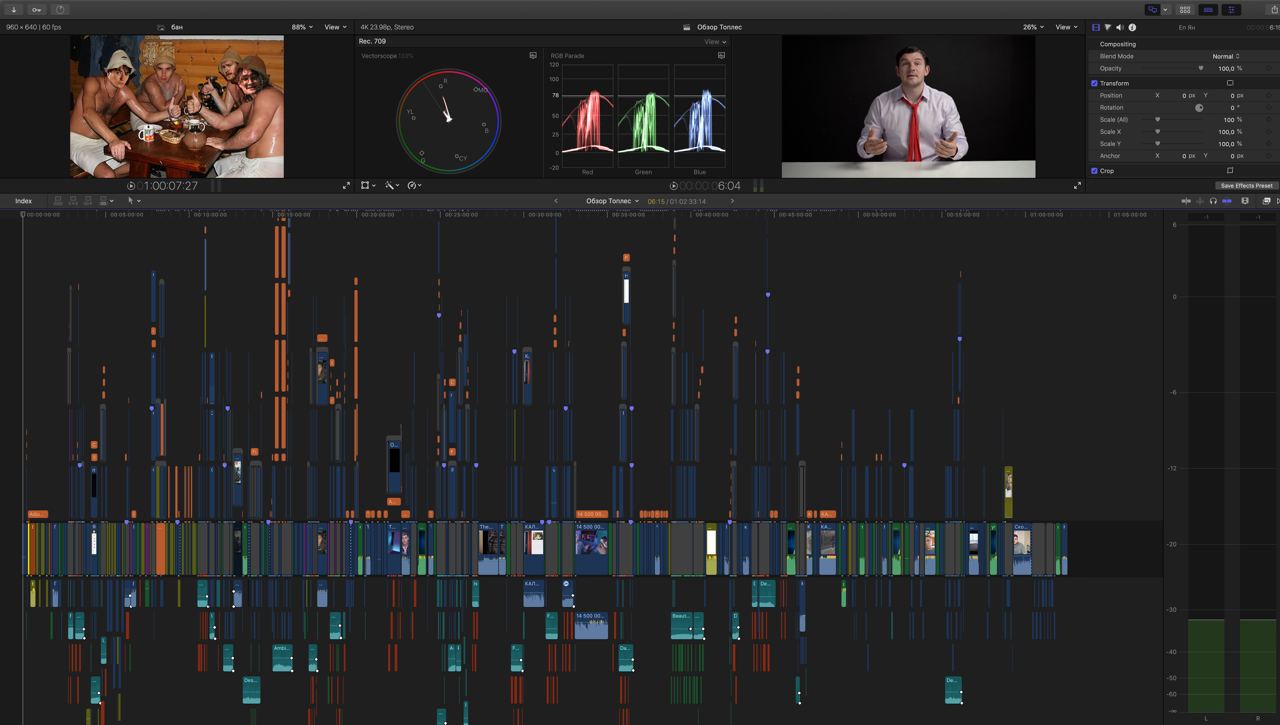
Task: Click the Rotation dial control
Action: [x=1199, y=107]
